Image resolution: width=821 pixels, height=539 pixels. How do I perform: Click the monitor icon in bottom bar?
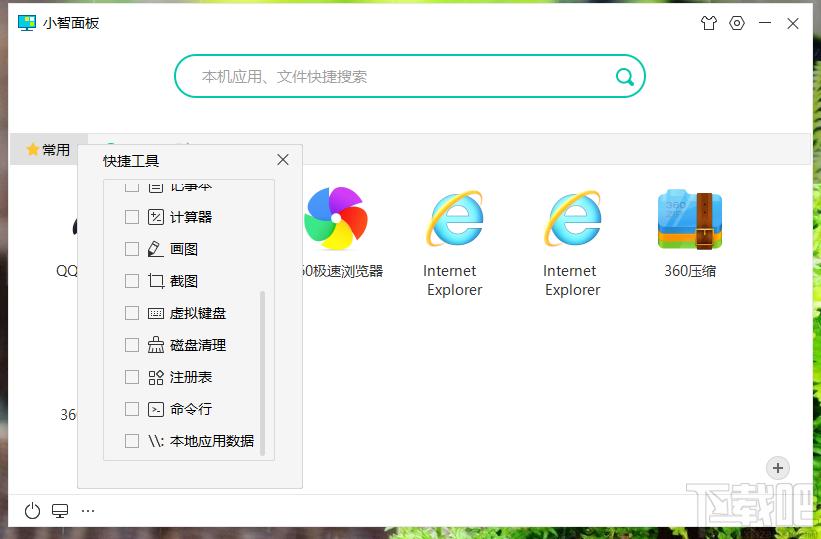click(x=60, y=511)
